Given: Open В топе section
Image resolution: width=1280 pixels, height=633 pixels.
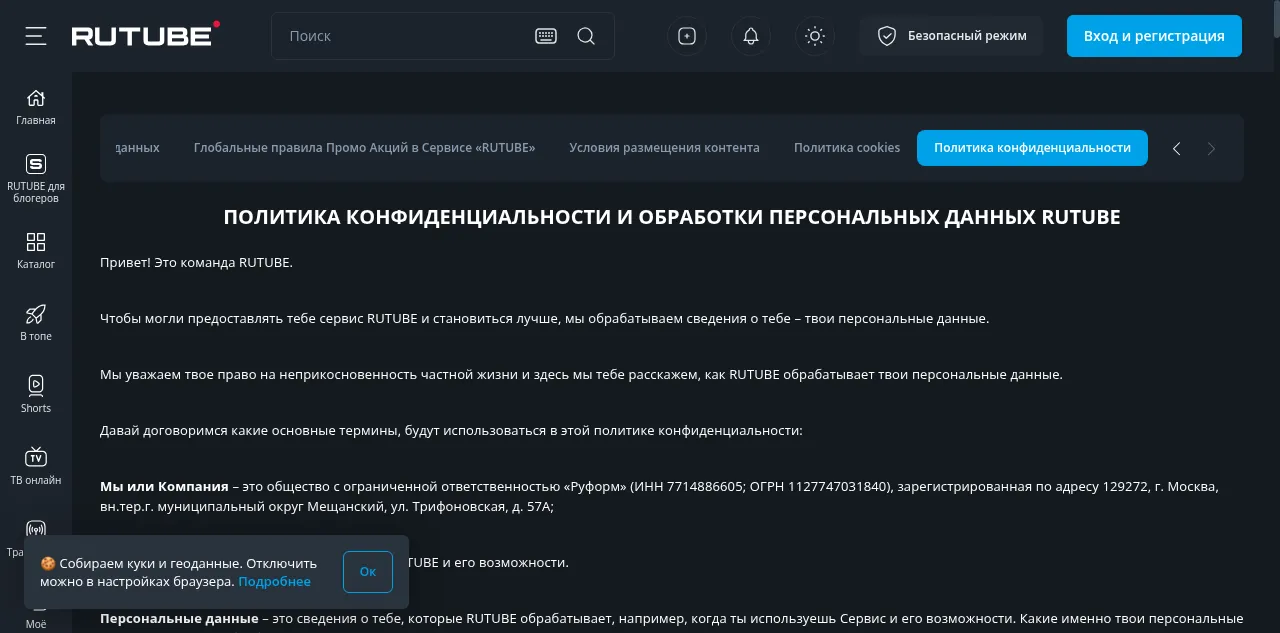Looking at the screenshot, I should tap(36, 323).
